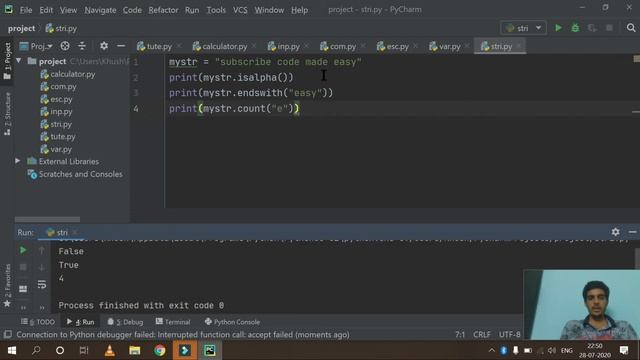Click Select Opened File target icon
Screen dimensions: 640x360
(64, 46)
